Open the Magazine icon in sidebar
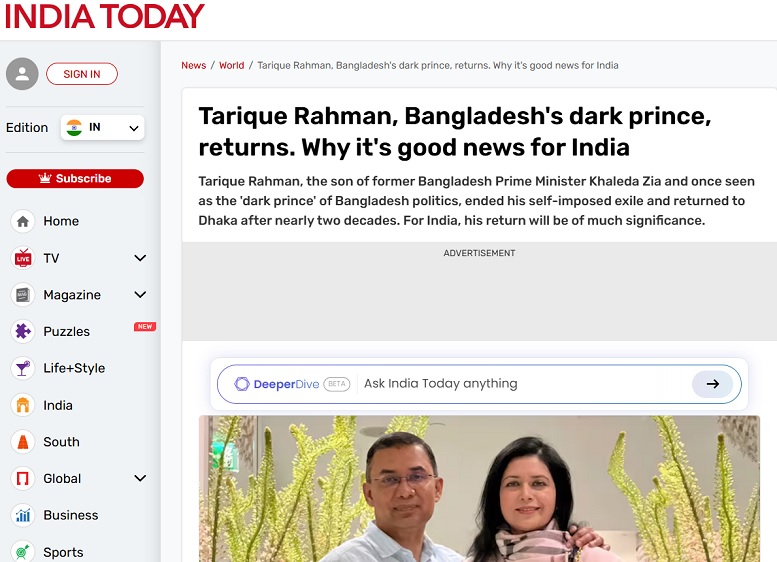Screen dimensions: 777x562 (23, 295)
